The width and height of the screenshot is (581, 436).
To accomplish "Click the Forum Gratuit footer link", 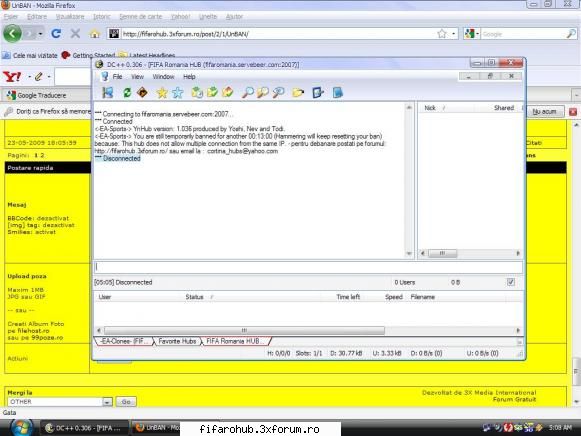I will (514, 399).
